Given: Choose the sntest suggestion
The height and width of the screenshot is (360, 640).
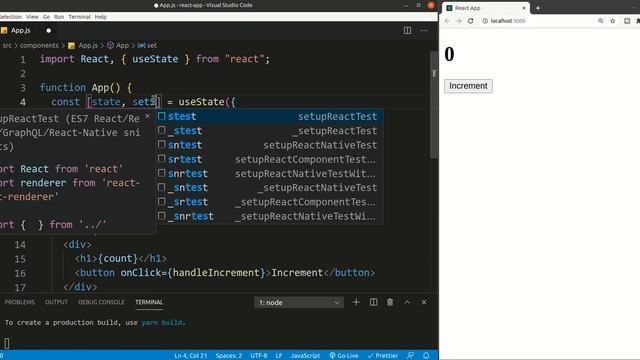Looking at the screenshot, I should tap(270, 145).
